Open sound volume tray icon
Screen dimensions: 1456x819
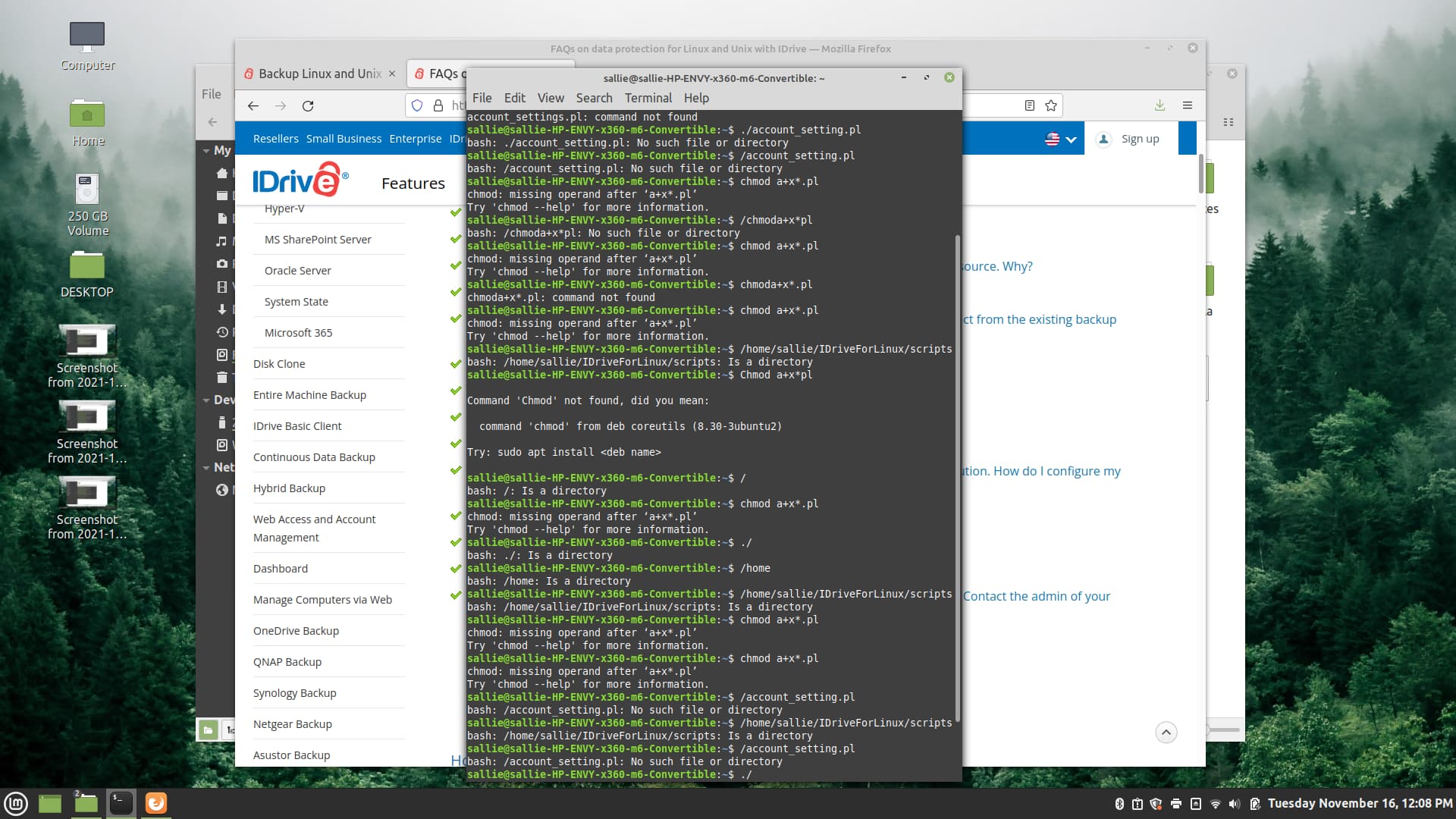pyautogui.click(x=1235, y=804)
